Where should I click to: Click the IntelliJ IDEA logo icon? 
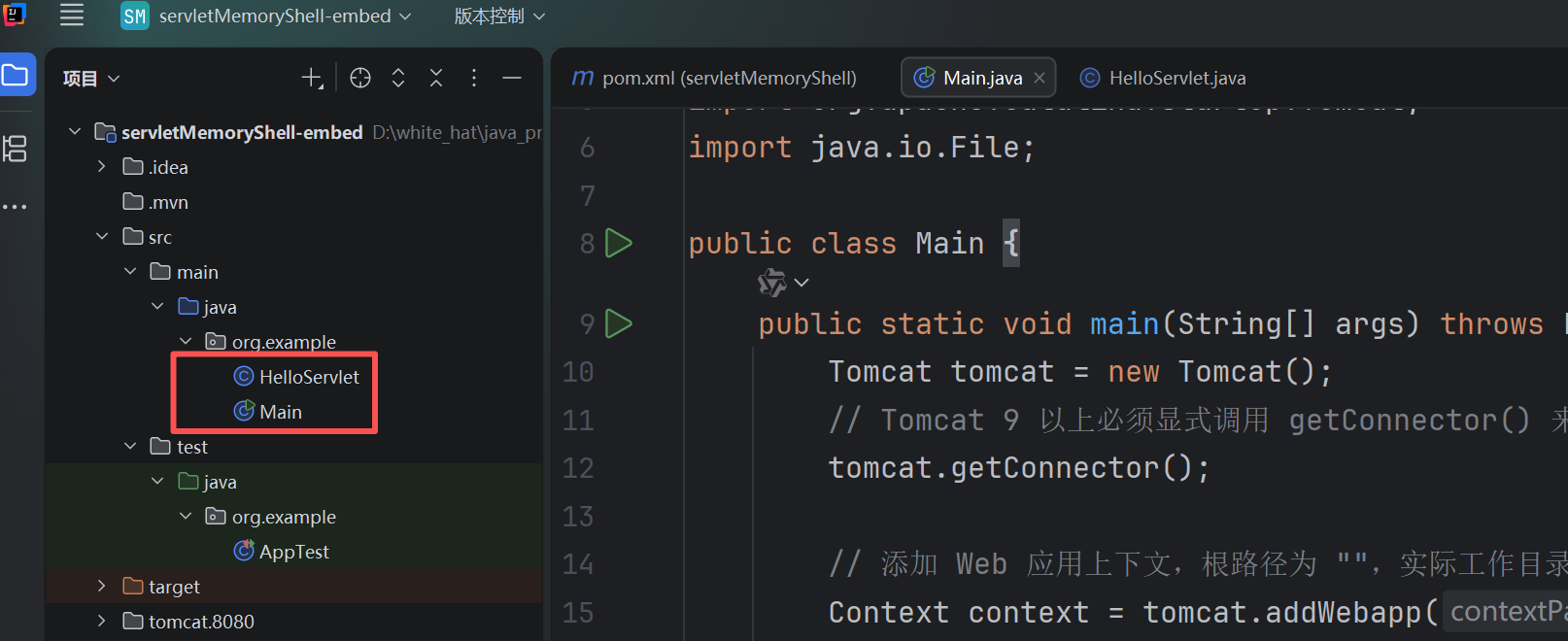tap(15, 15)
